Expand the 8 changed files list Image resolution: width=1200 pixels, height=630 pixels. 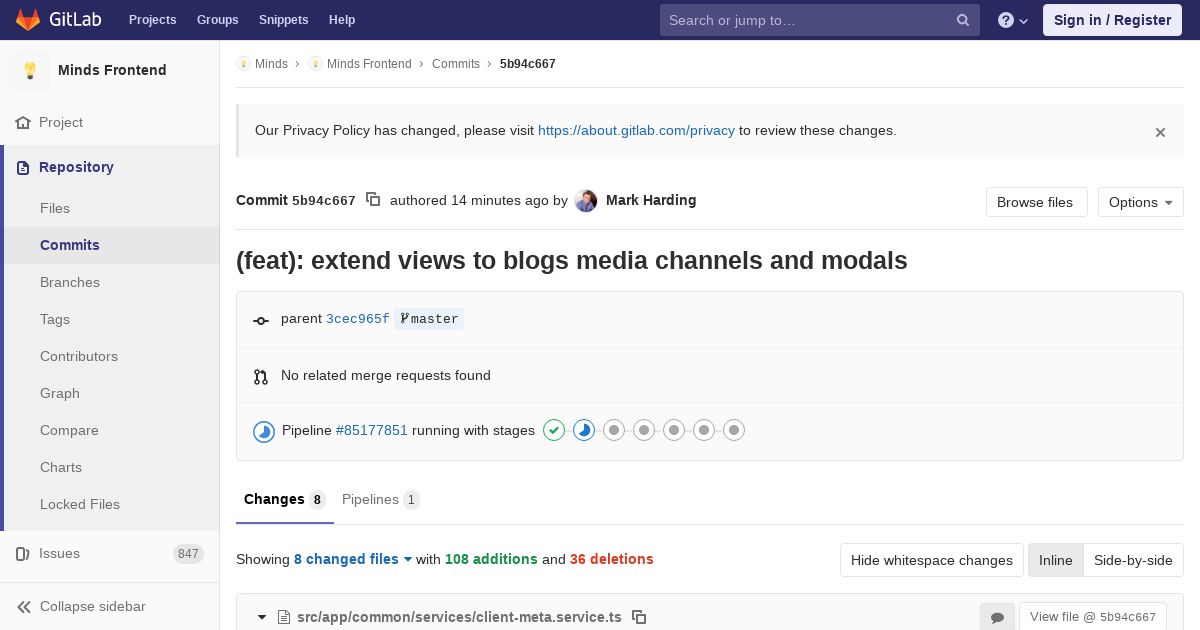click(x=353, y=559)
